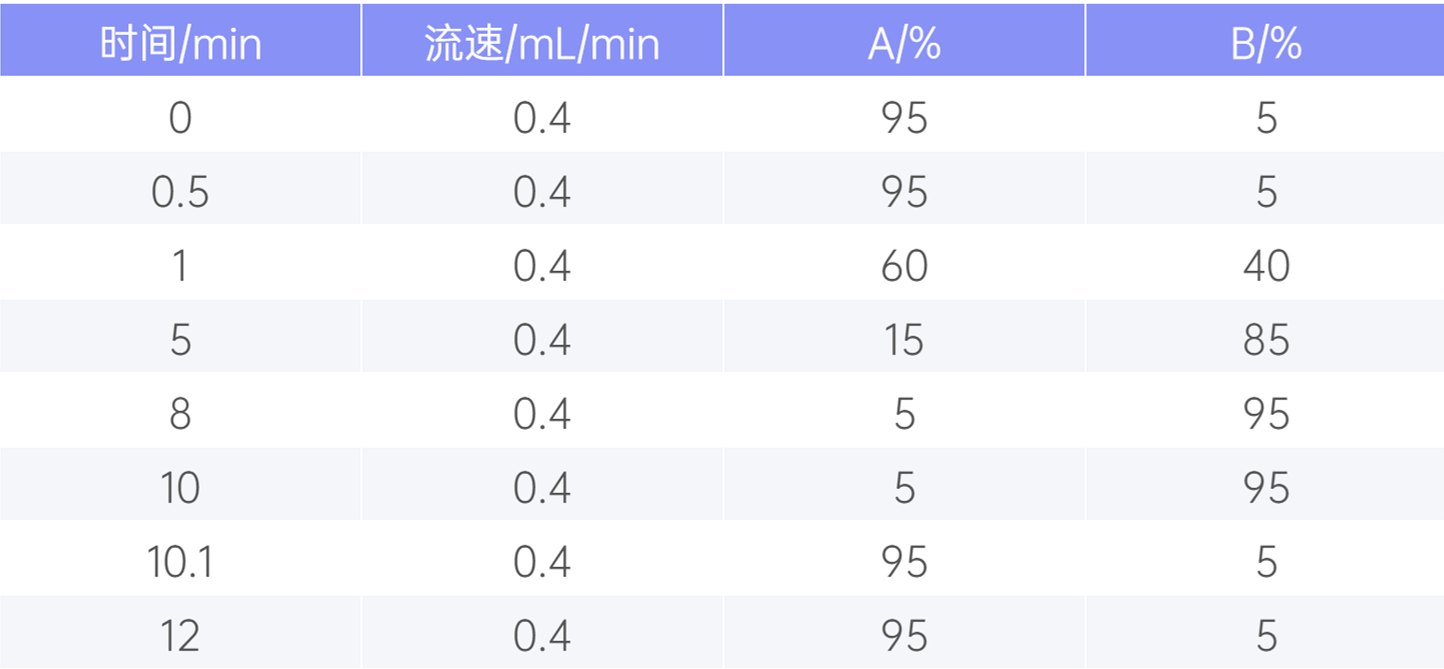The image size is (1444, 669).
Task: Select the time cell showing 0.5
Action: 180,192
